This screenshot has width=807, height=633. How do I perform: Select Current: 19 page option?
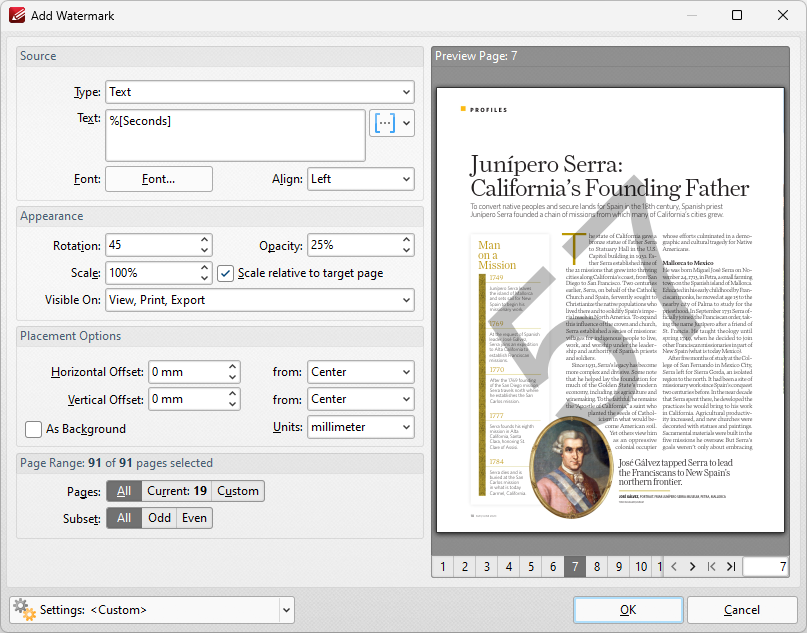tap(177, 491)
